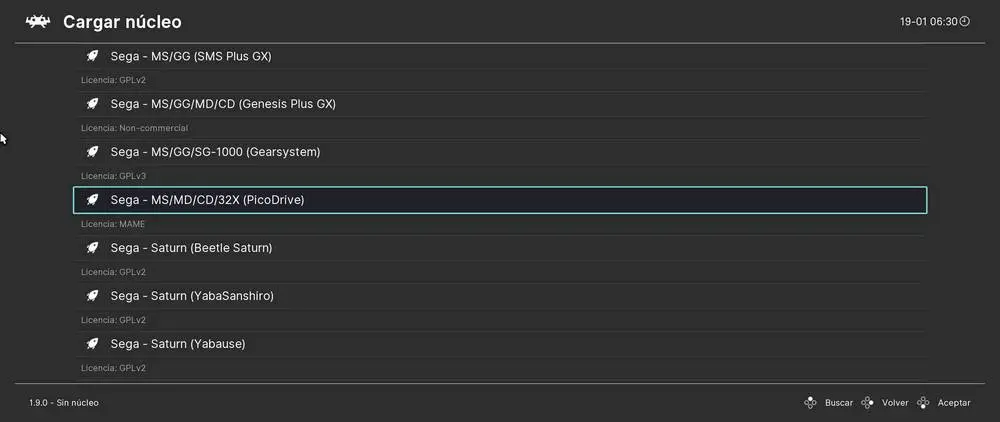
Task: Click the RetroArch invader logo icon
Action: pyautogui.click(x=38, y=21)
